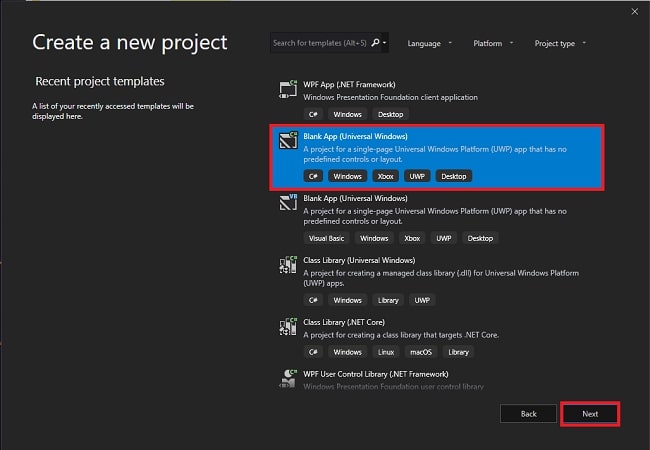This screenshot has width=650, height=450.
Task: Click the UWP tag in Visual Basic template
Action: pos(444,238)
